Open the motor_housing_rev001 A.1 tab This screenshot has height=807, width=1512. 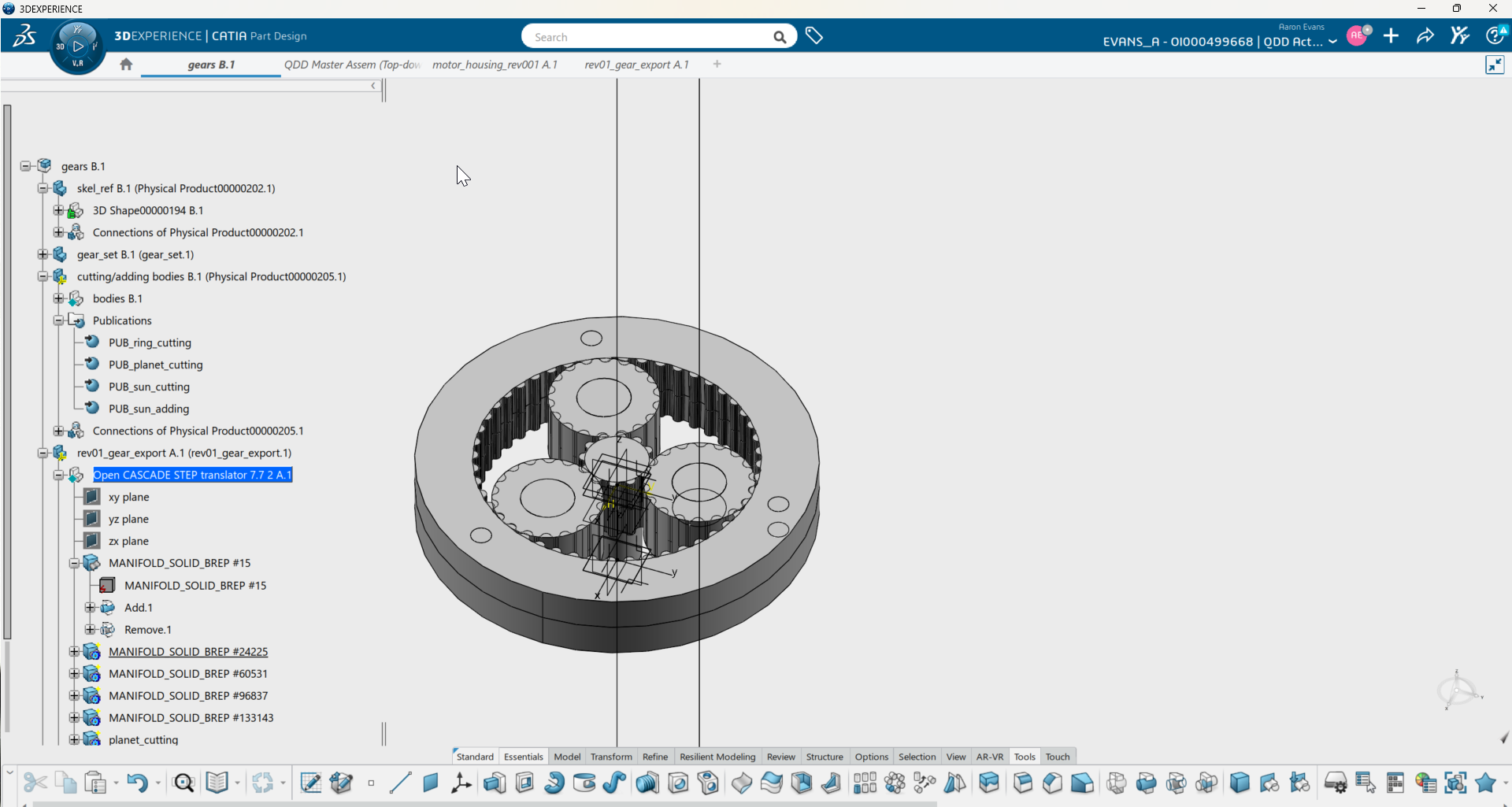pyautogui.click(x=495, y=65)
